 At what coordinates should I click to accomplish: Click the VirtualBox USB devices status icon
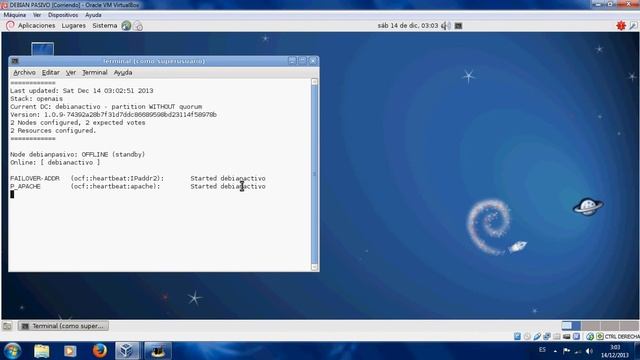pos(537,336)
